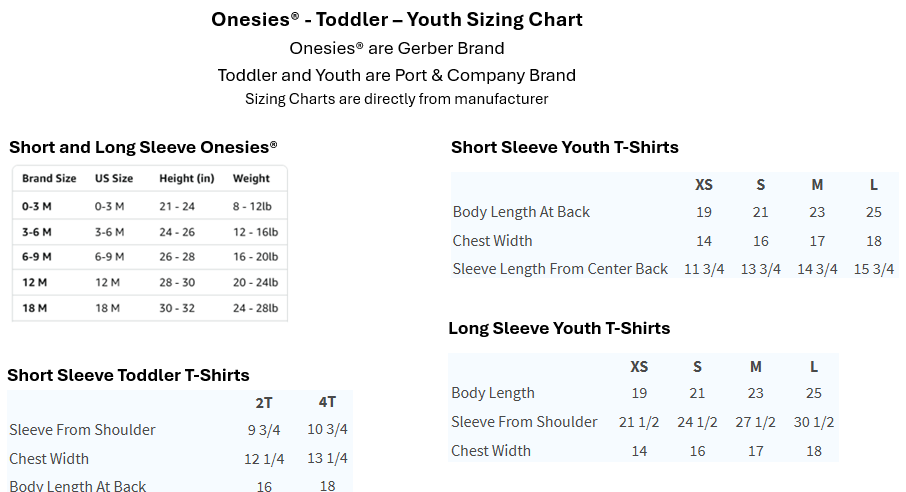Viewport: 906px width, 492px height.
Task: Click the '12 M' brand size row label
Action: pyautogui.click(x=35, y=282)
